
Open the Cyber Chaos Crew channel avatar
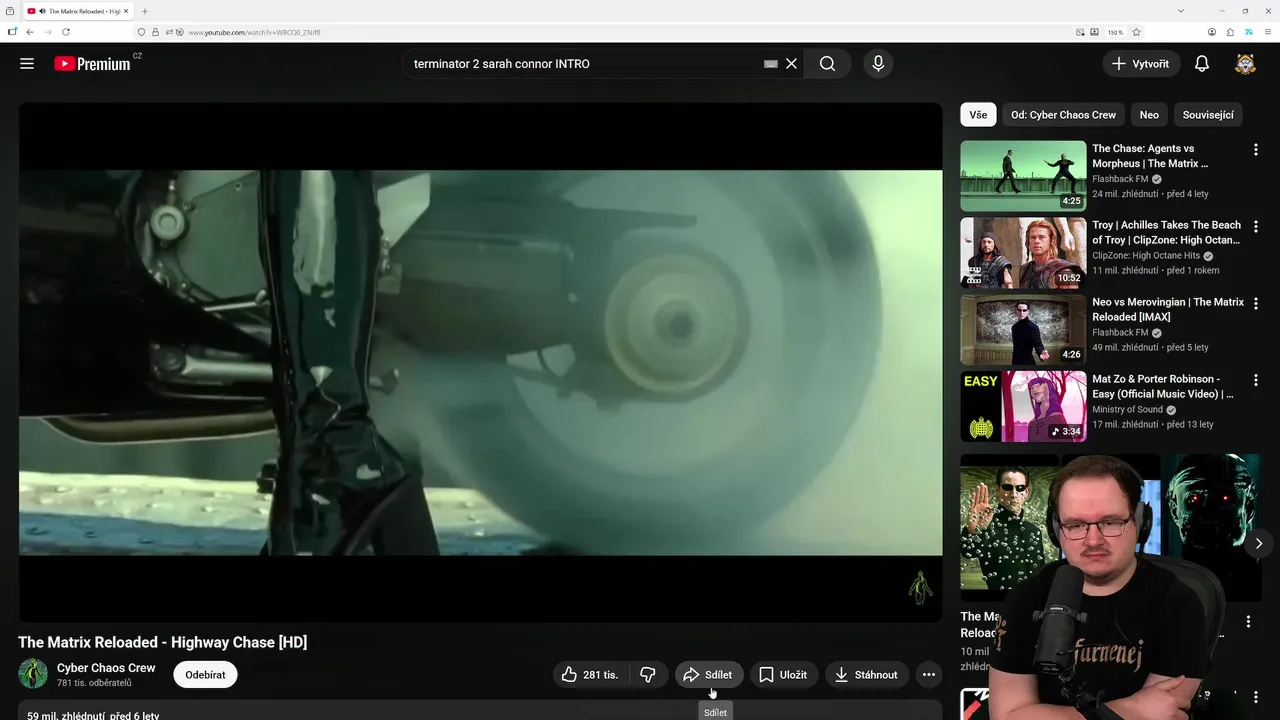(x=33, y=674)
